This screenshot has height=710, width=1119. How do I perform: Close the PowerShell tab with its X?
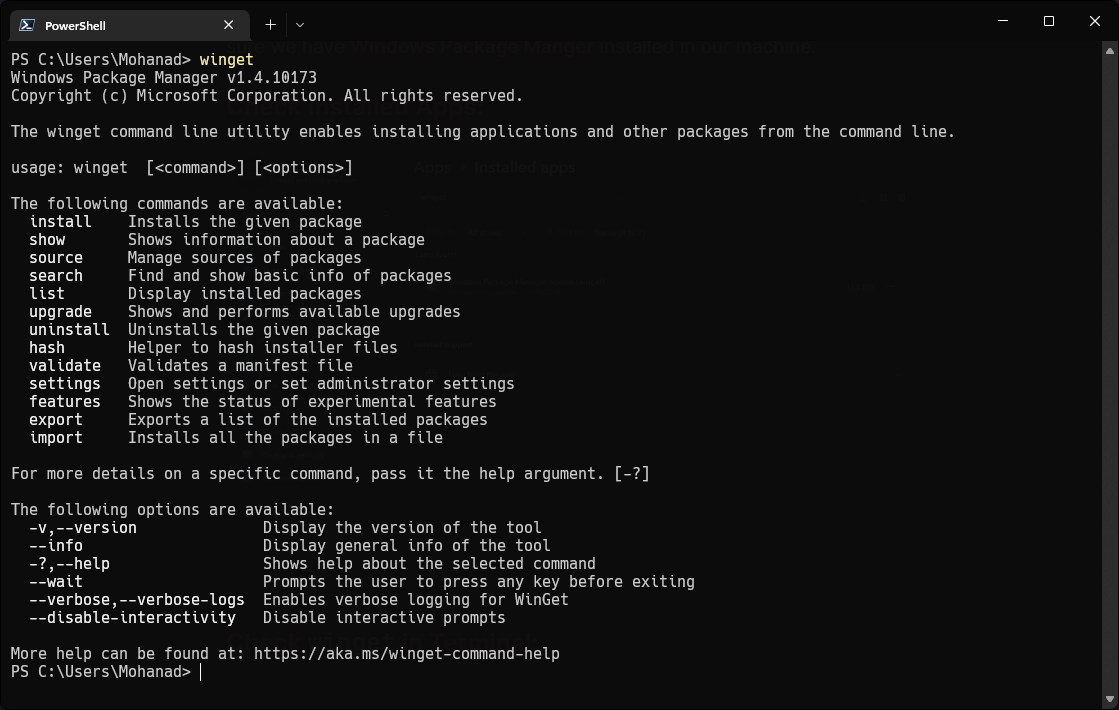tap(227, 24)
